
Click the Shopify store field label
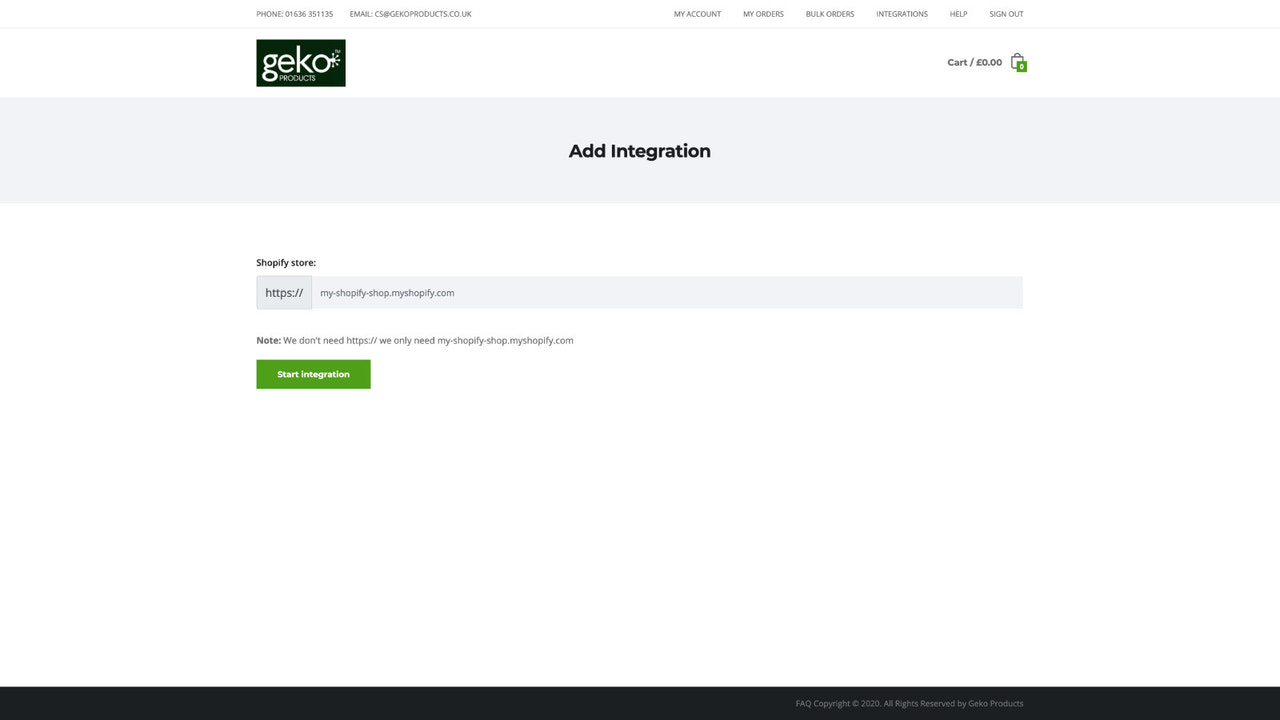tap(286, 262)
